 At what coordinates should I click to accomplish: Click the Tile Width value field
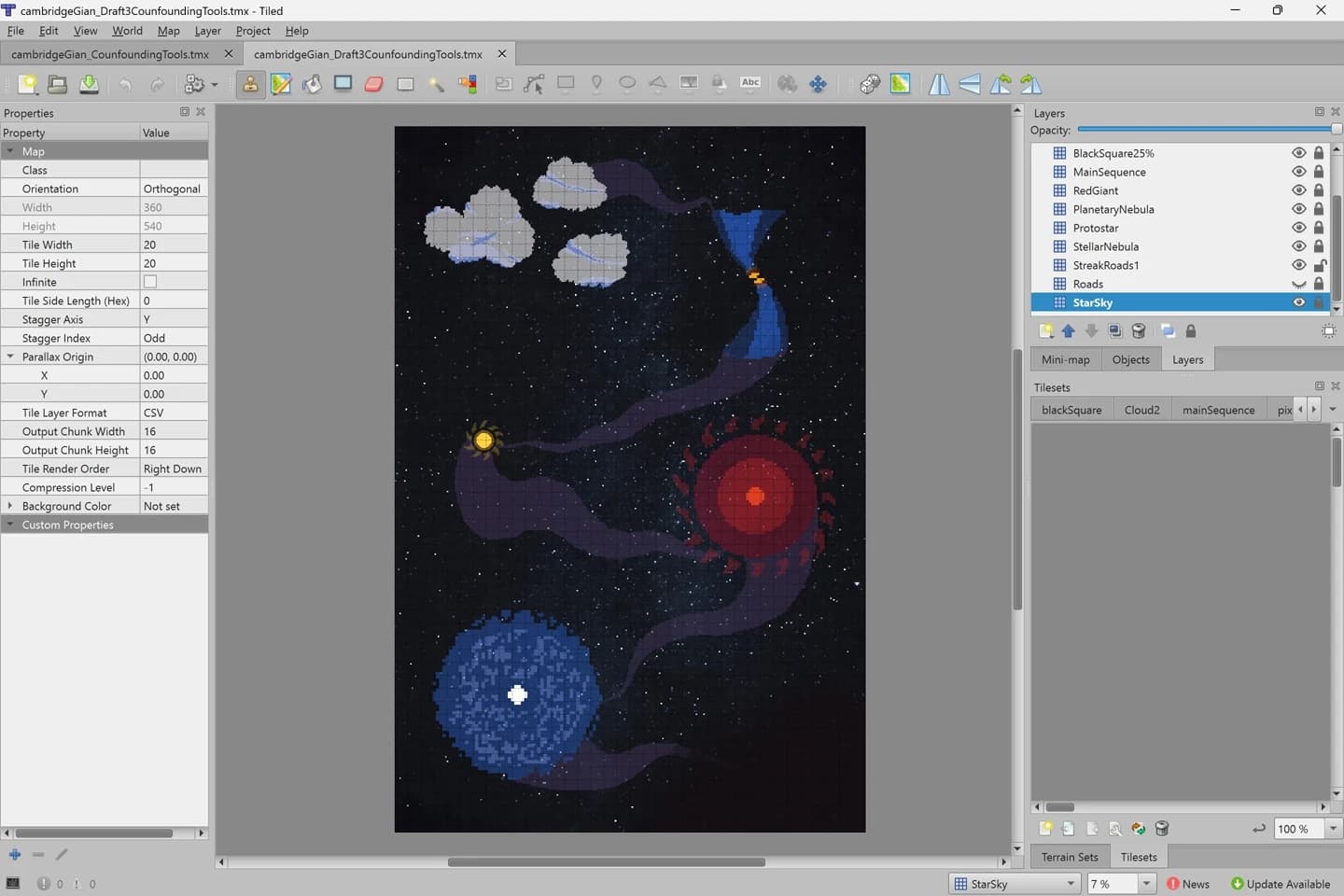174,245
